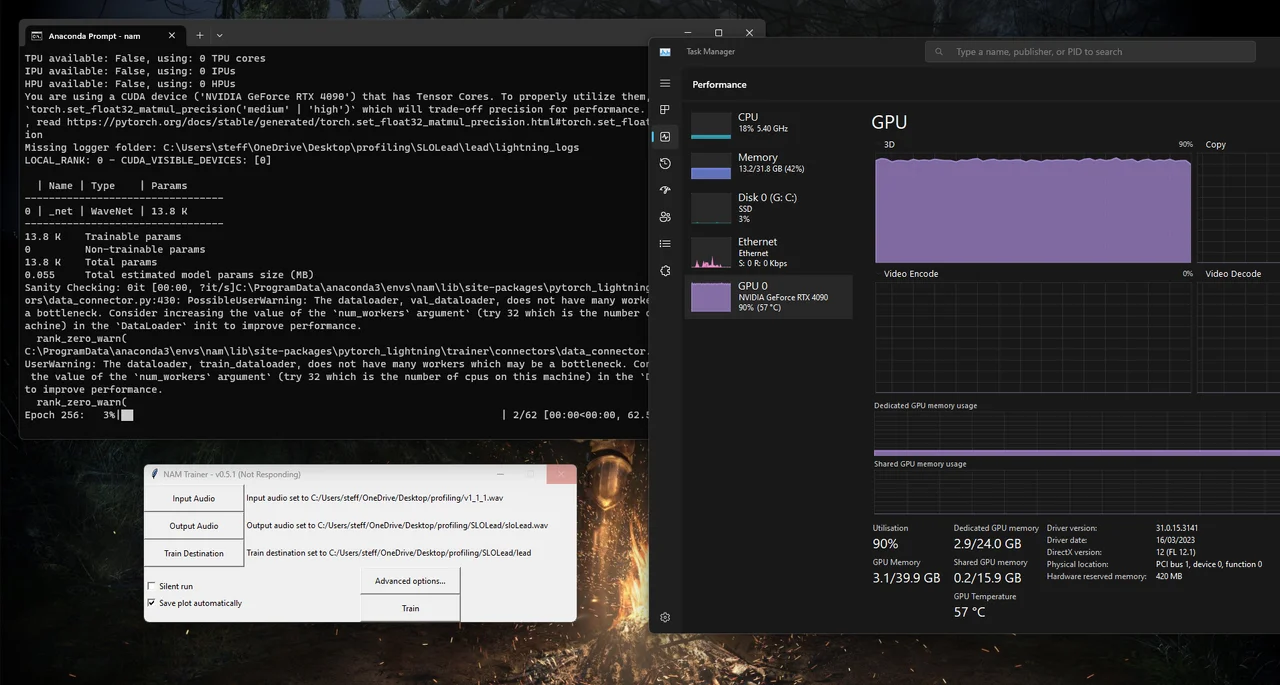Open Task Manager settings gear
Screen dimensions: 1280x685
point(665,618)
